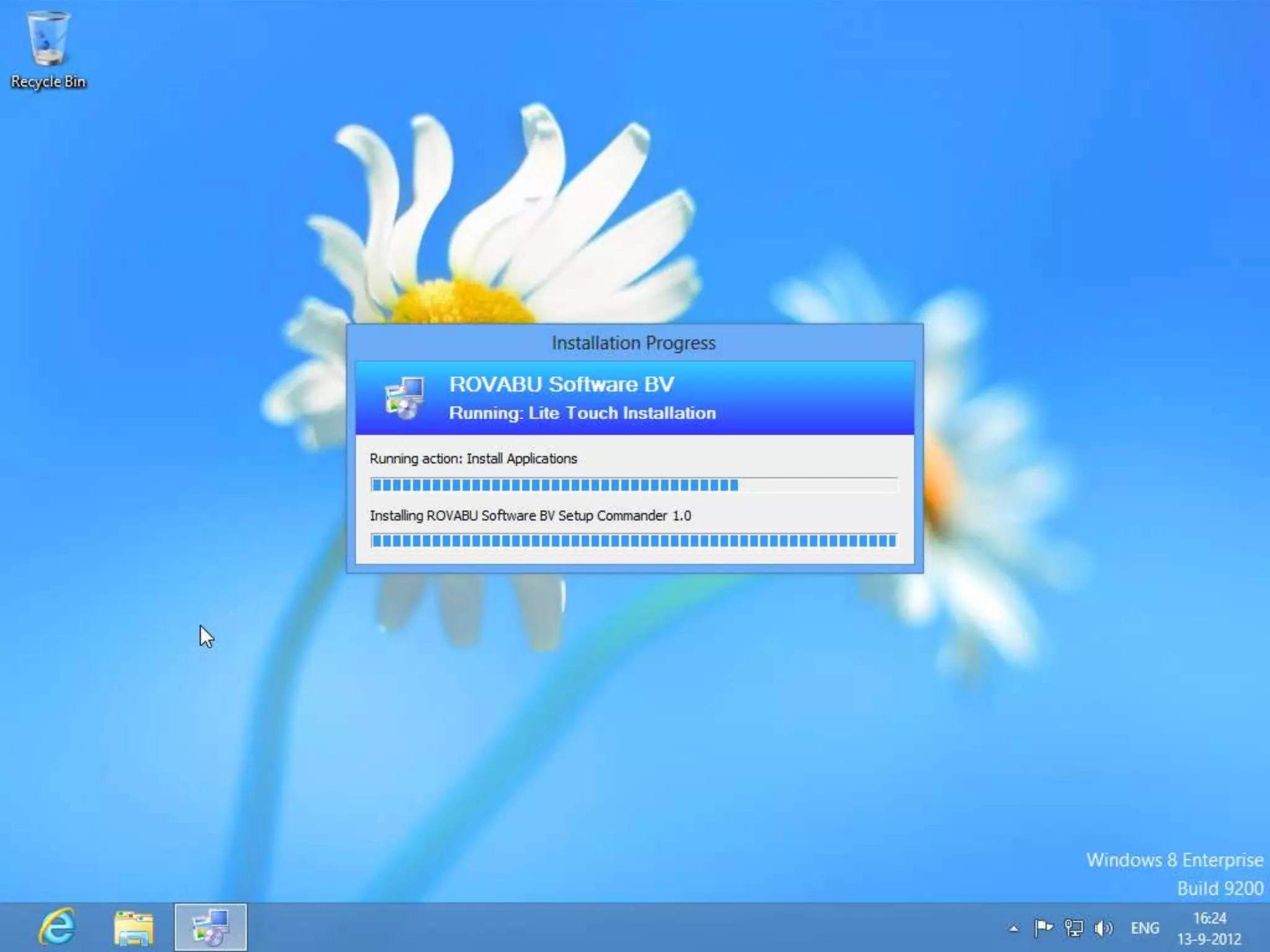
Task: Click the Installing ROVABU Setup Commander label
Action: coord(530,516)
